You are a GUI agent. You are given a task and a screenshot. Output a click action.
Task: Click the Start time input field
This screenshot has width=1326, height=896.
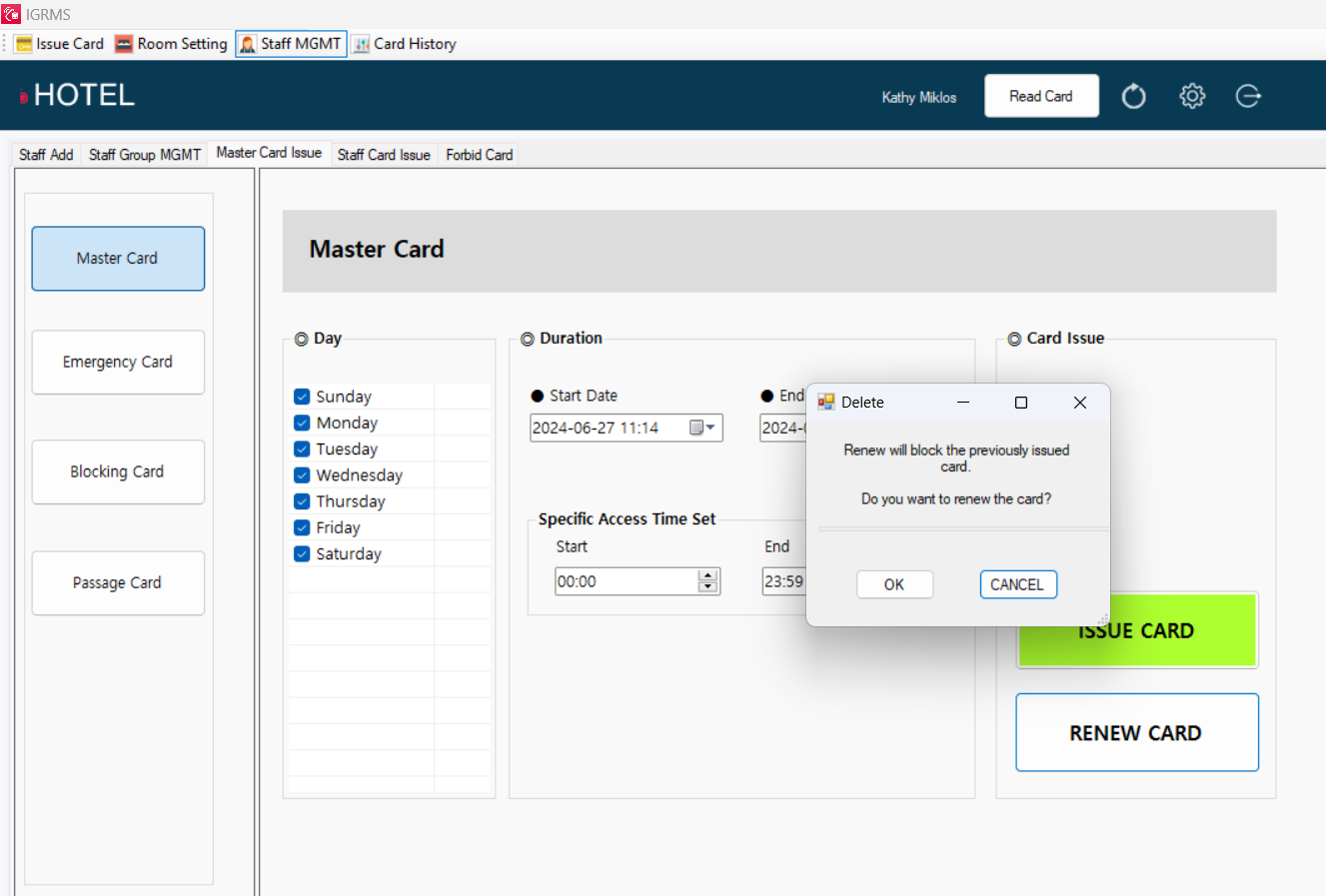620,580
